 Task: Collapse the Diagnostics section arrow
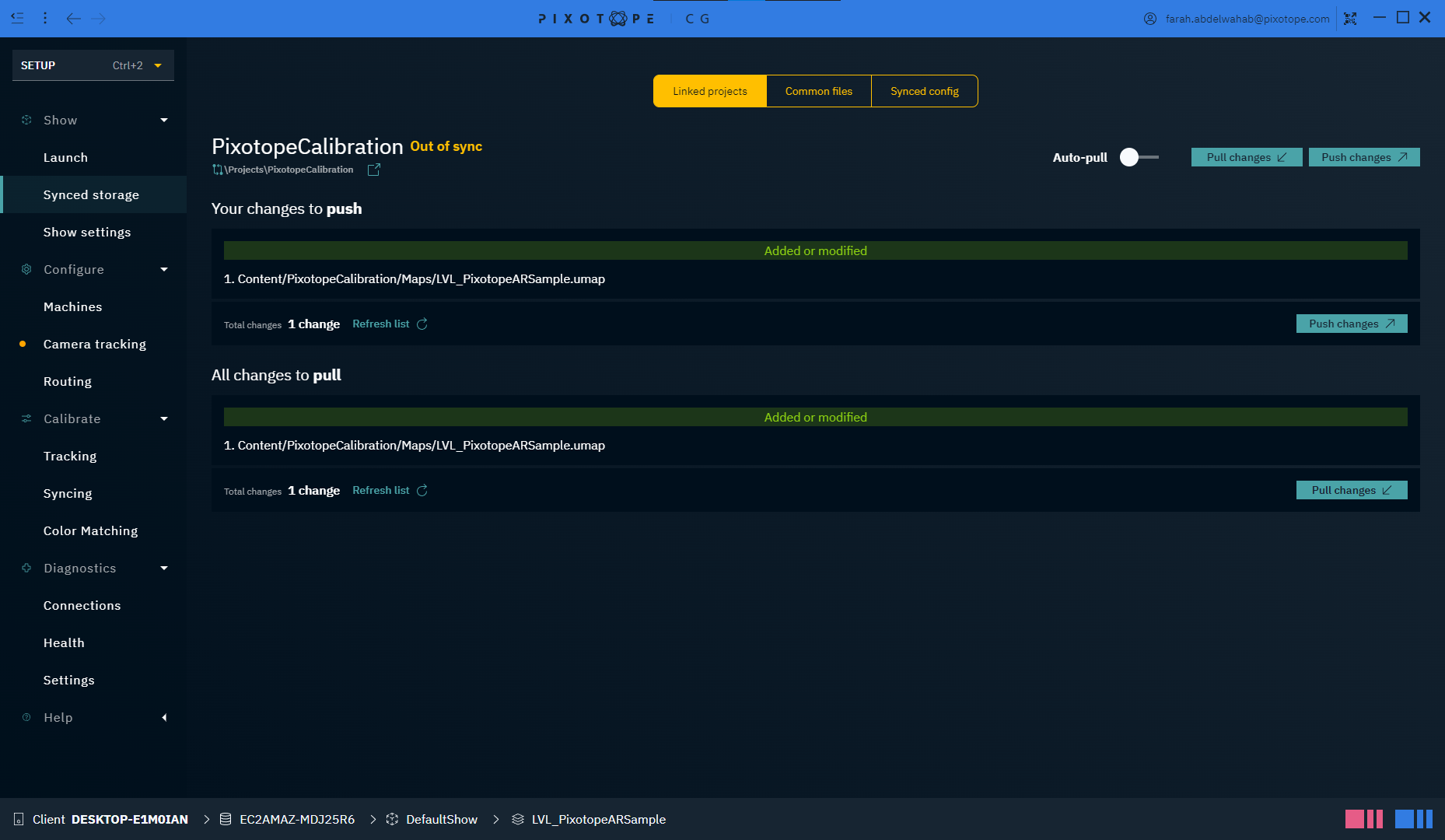tap(164, 568)
